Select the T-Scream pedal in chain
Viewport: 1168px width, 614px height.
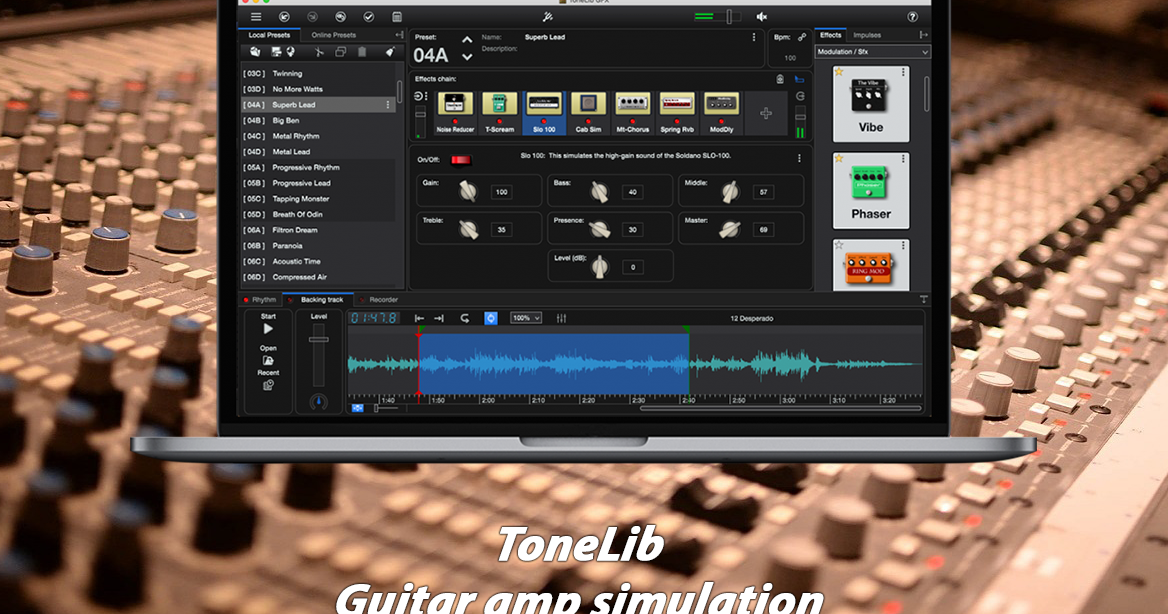499,113
